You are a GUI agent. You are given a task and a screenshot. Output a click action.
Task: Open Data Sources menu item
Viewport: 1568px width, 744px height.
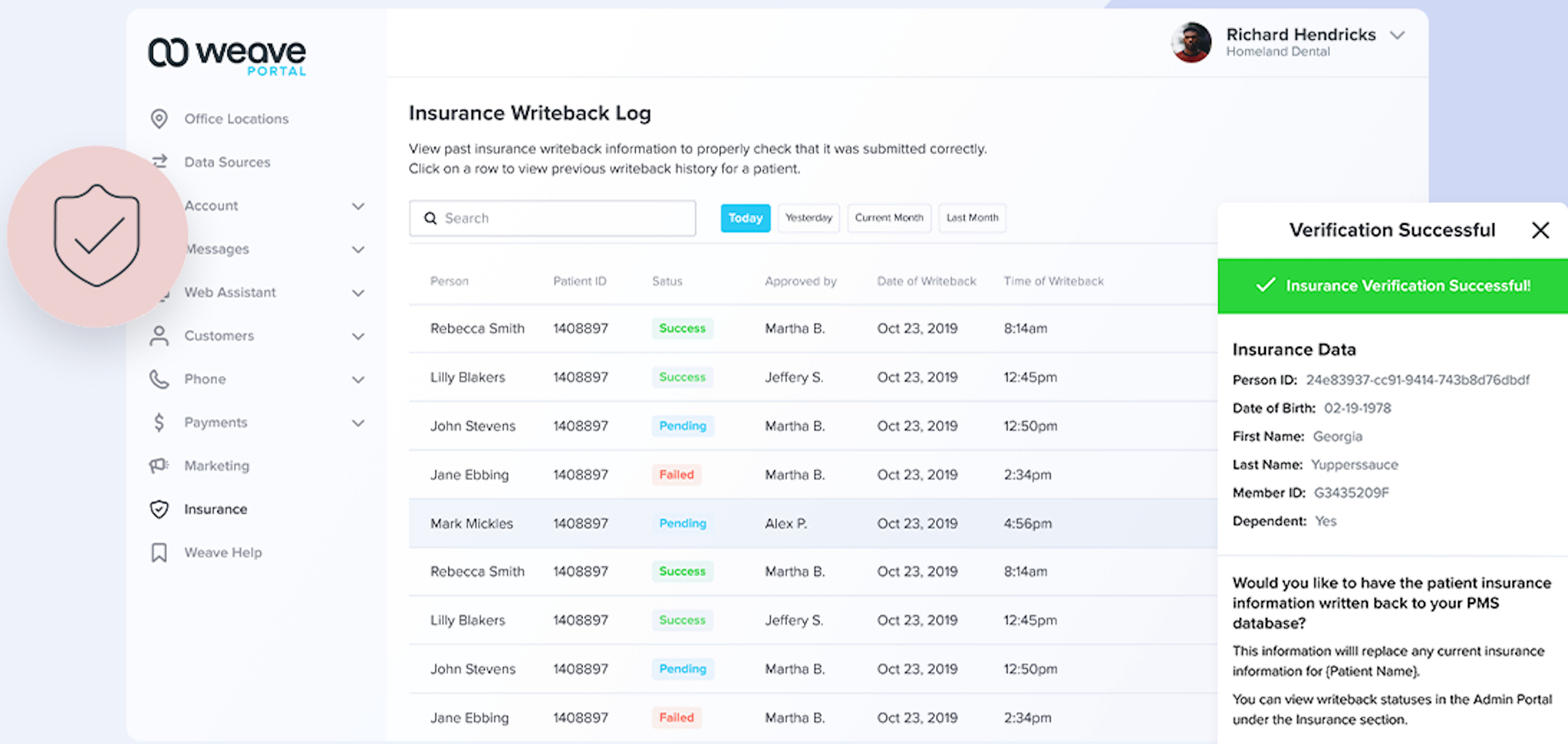click(x=227, y=162)
